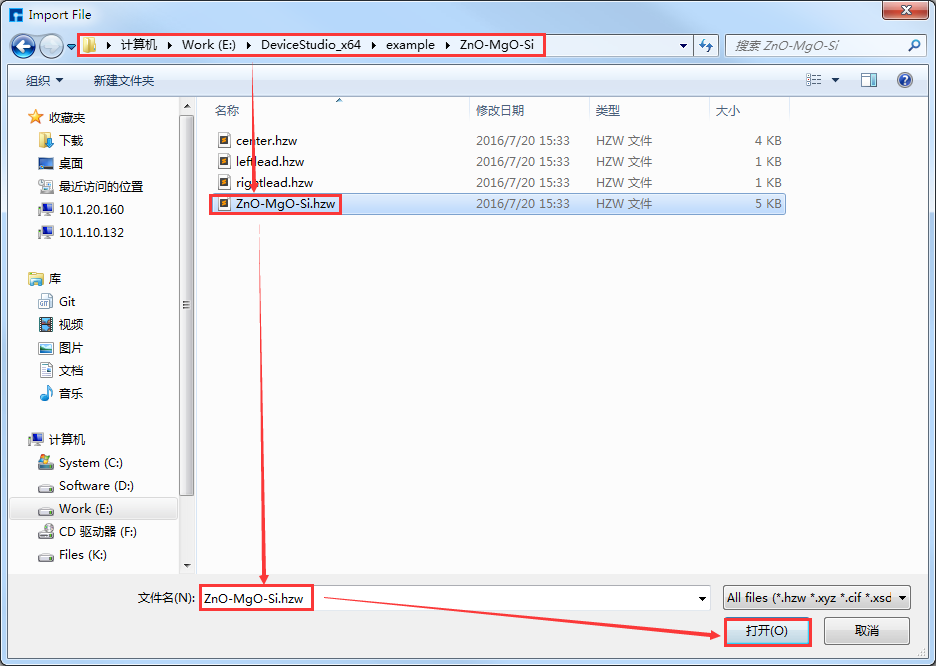The width and height of the screenshot is (936, 666).
Task: Expand the file name history dropdown
Action: (702, 598)
